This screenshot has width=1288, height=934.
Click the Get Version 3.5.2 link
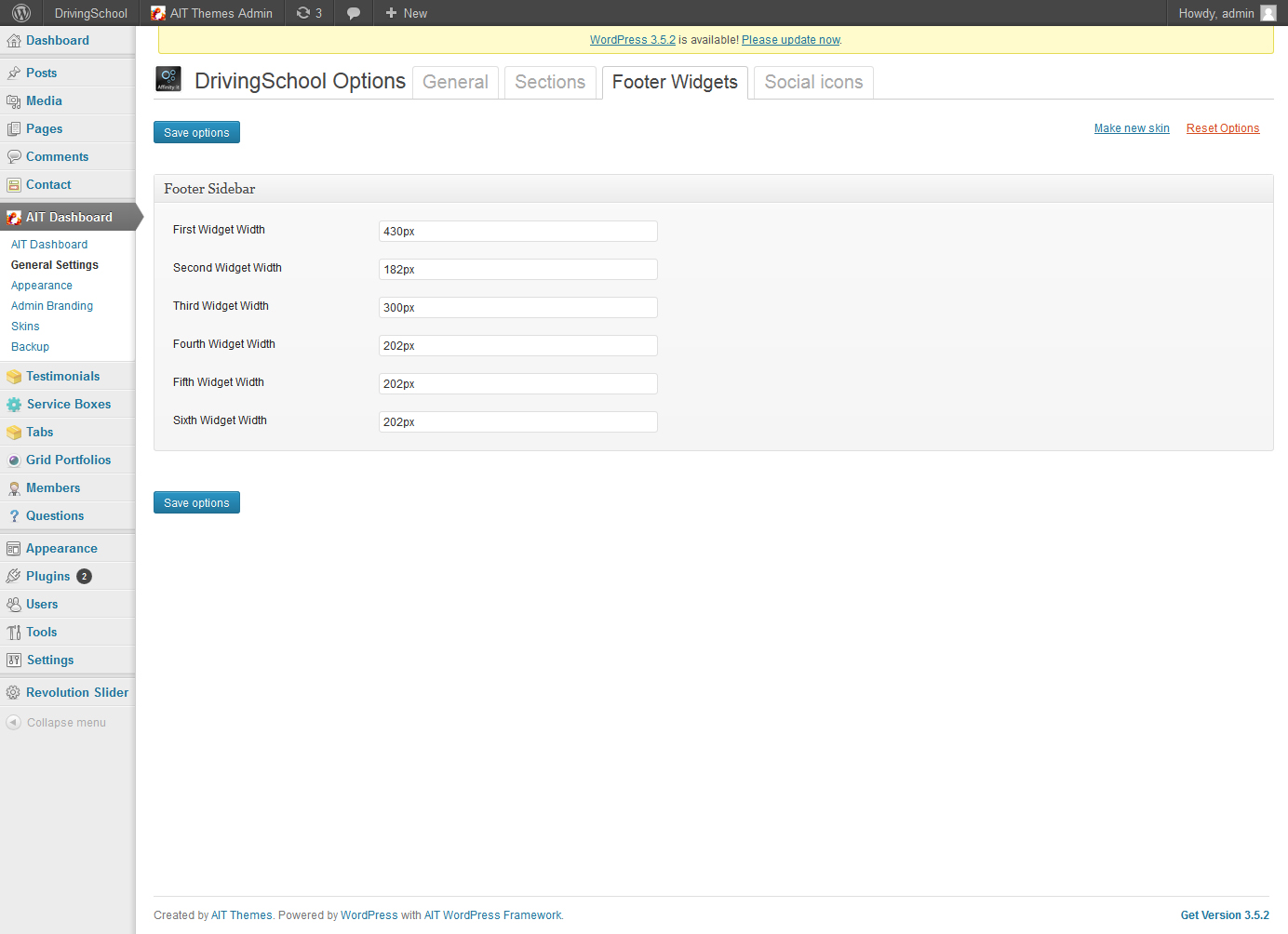1225,915
